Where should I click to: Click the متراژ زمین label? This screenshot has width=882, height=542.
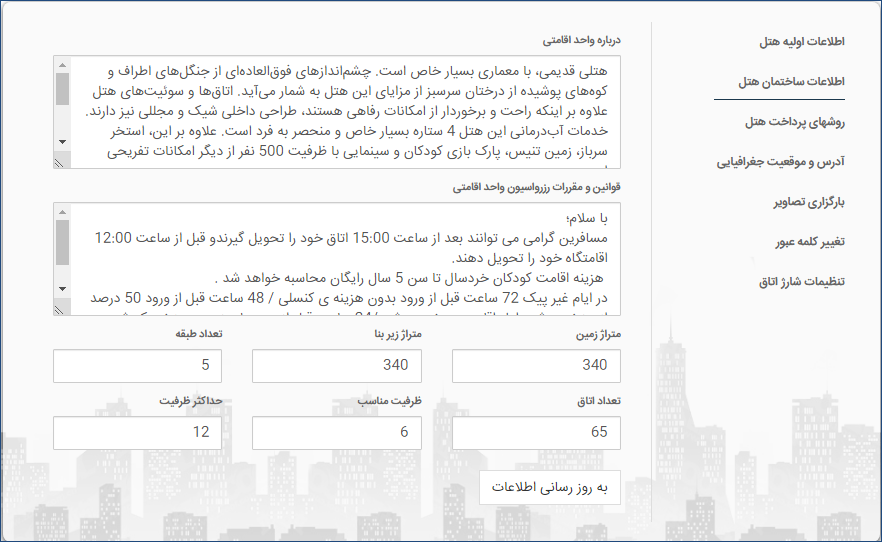(598, 335)
